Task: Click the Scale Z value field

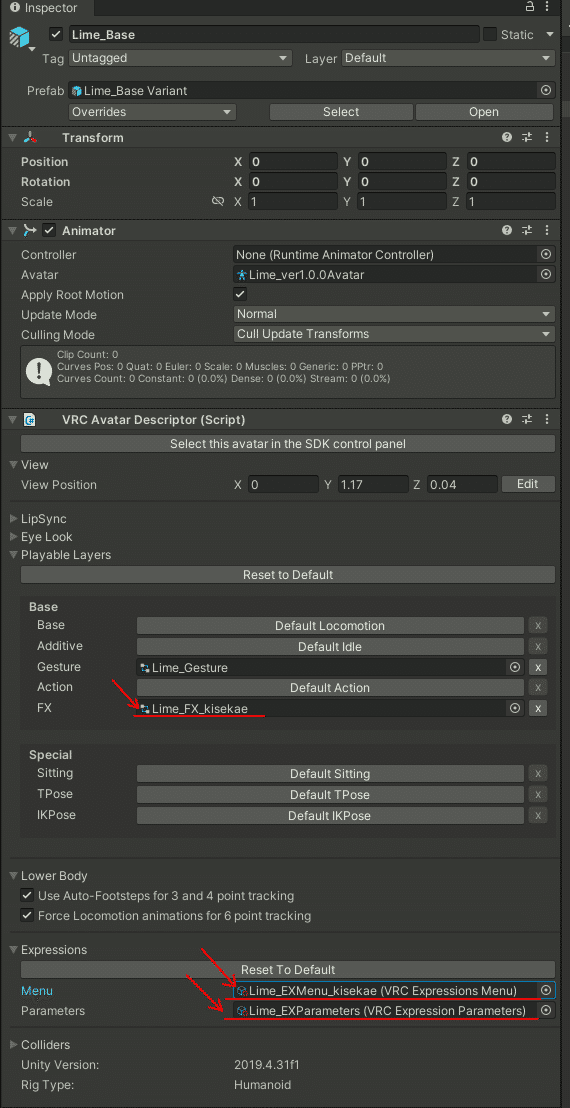Action: 510,201
